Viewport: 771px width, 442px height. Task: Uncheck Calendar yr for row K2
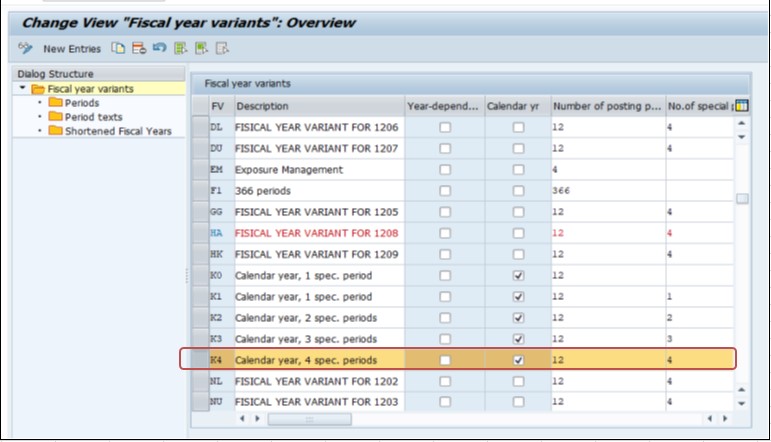tap(518, 318)
